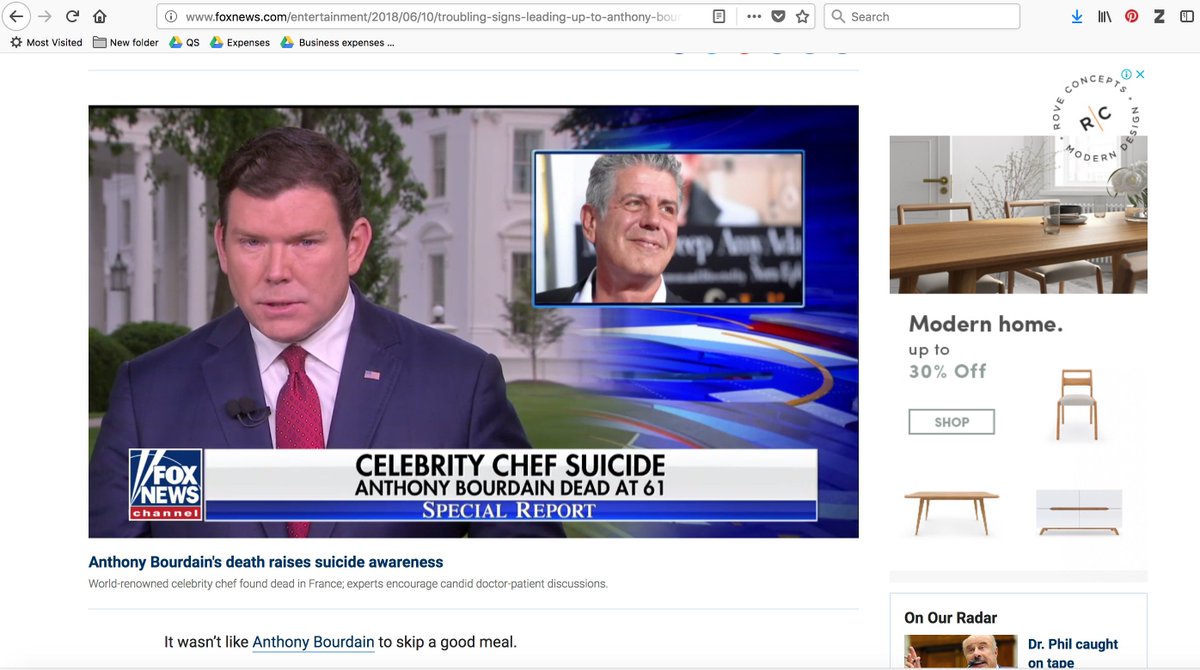Select the white sideboard product image
This screenshot has width=1200, height=670.
(x=1079, y=513)
